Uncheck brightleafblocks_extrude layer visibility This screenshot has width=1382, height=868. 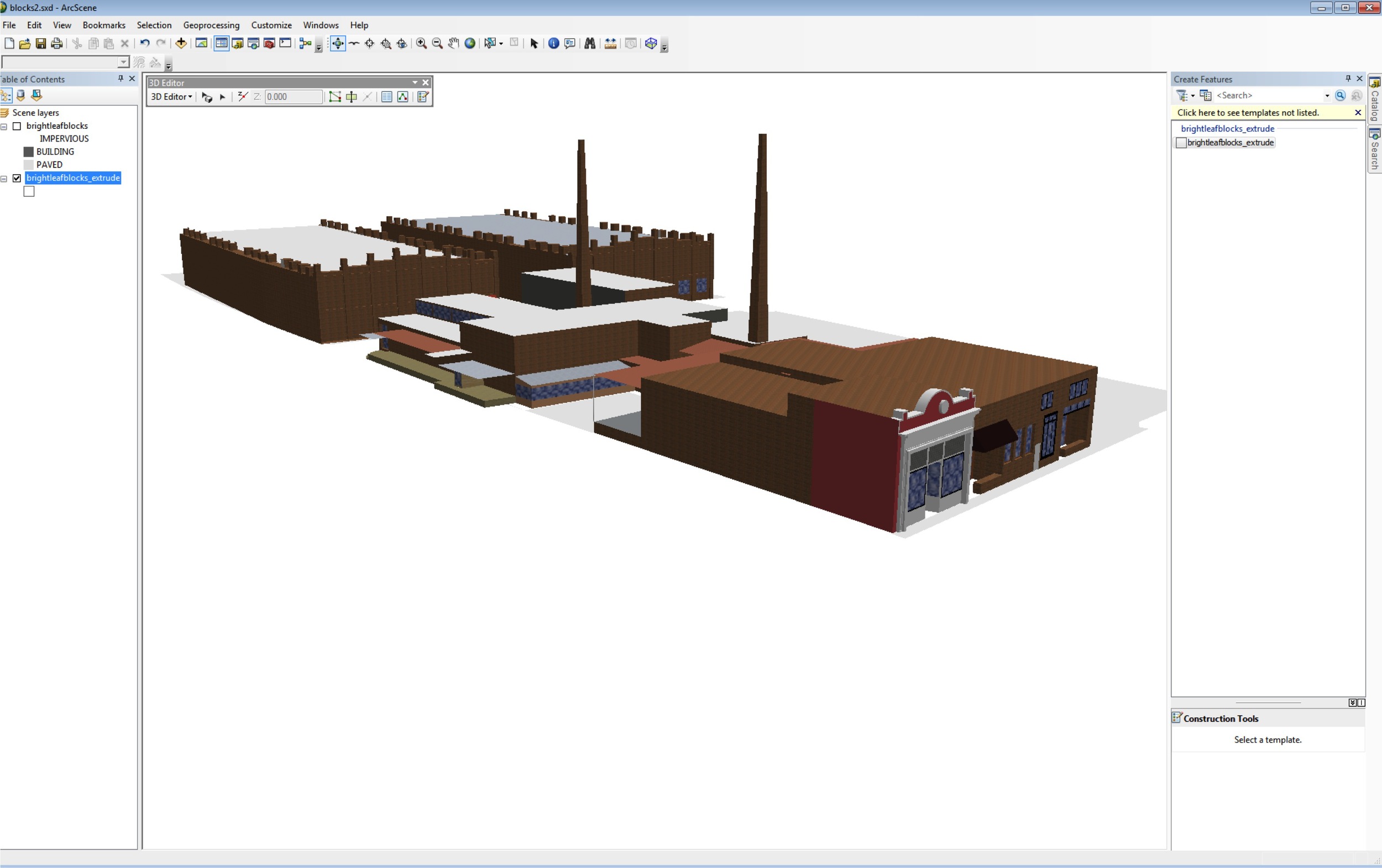pyautogui.click(x=17, y=179)
